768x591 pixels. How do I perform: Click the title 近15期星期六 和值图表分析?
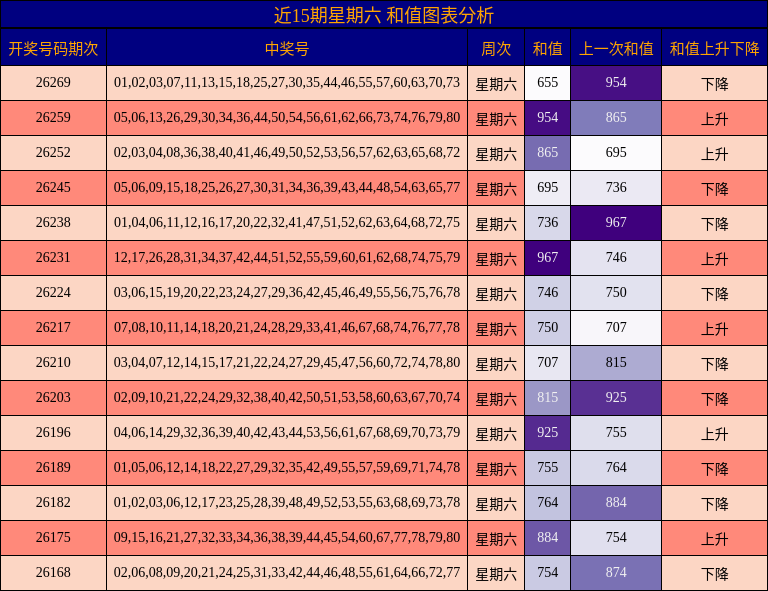pyautogui.click(x=384, y=15)
